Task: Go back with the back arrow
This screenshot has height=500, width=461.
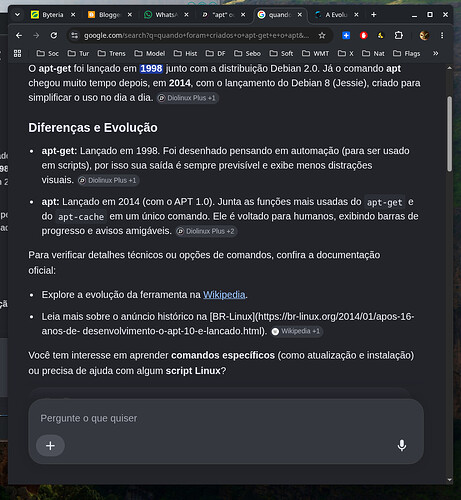Action: (19, 35)
